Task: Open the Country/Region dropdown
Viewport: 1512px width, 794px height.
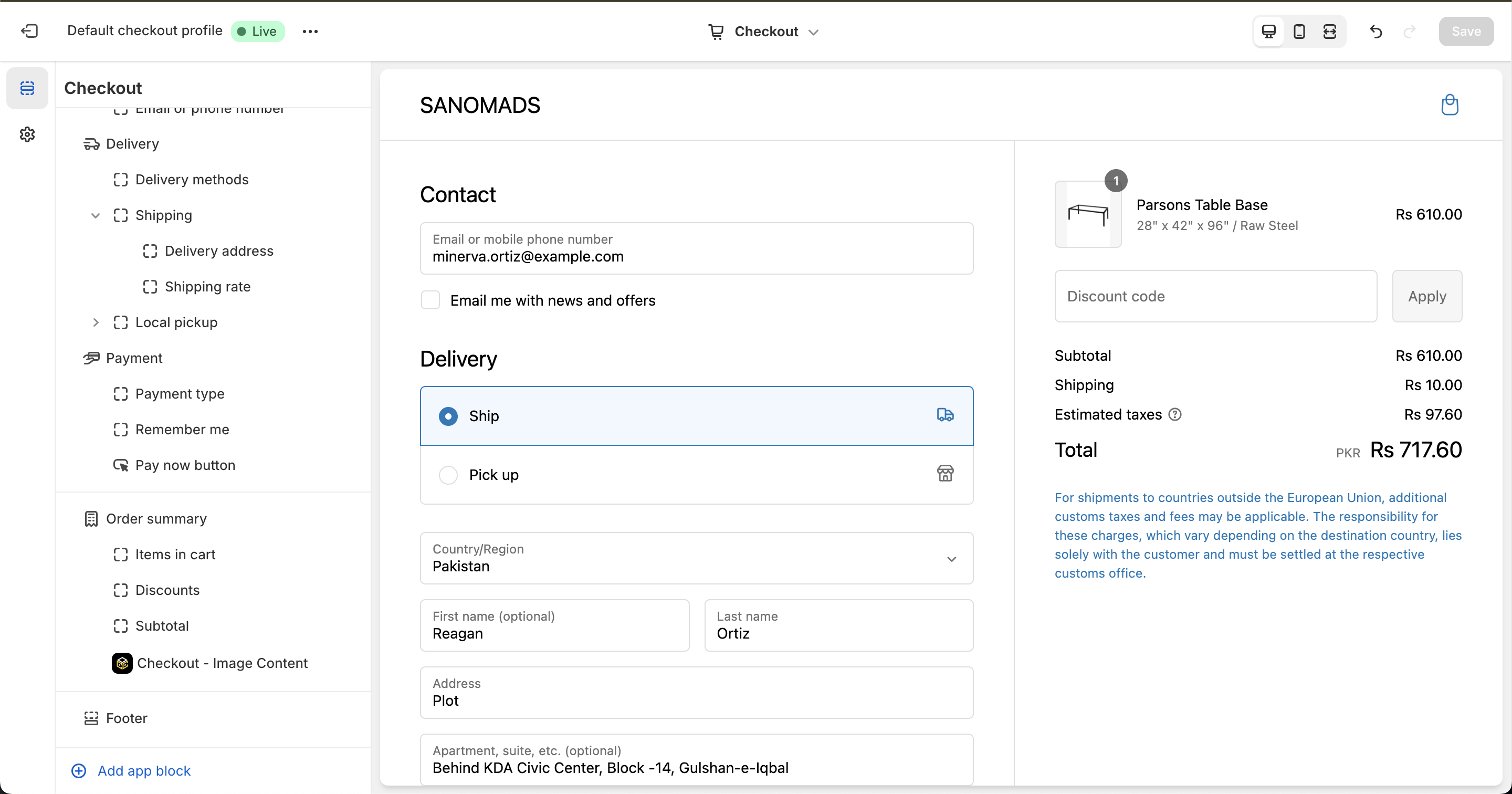Action: 696,558
